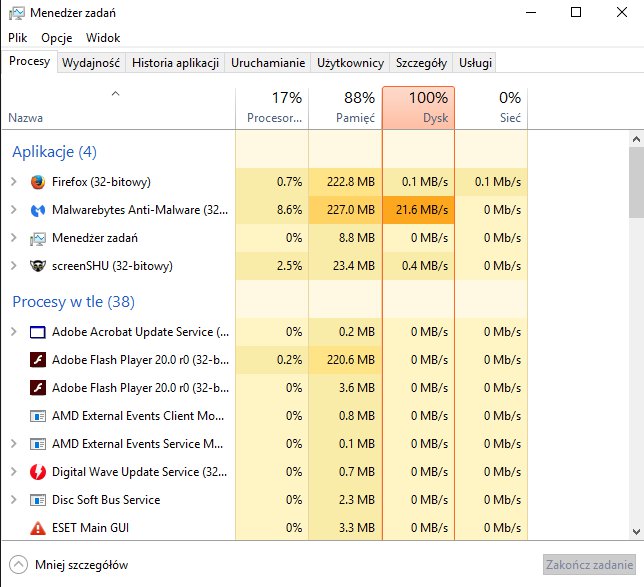Viewport: 644px width, 587px height.
Task: Expand the Firefox process group
Action: [x=14, y=182]
